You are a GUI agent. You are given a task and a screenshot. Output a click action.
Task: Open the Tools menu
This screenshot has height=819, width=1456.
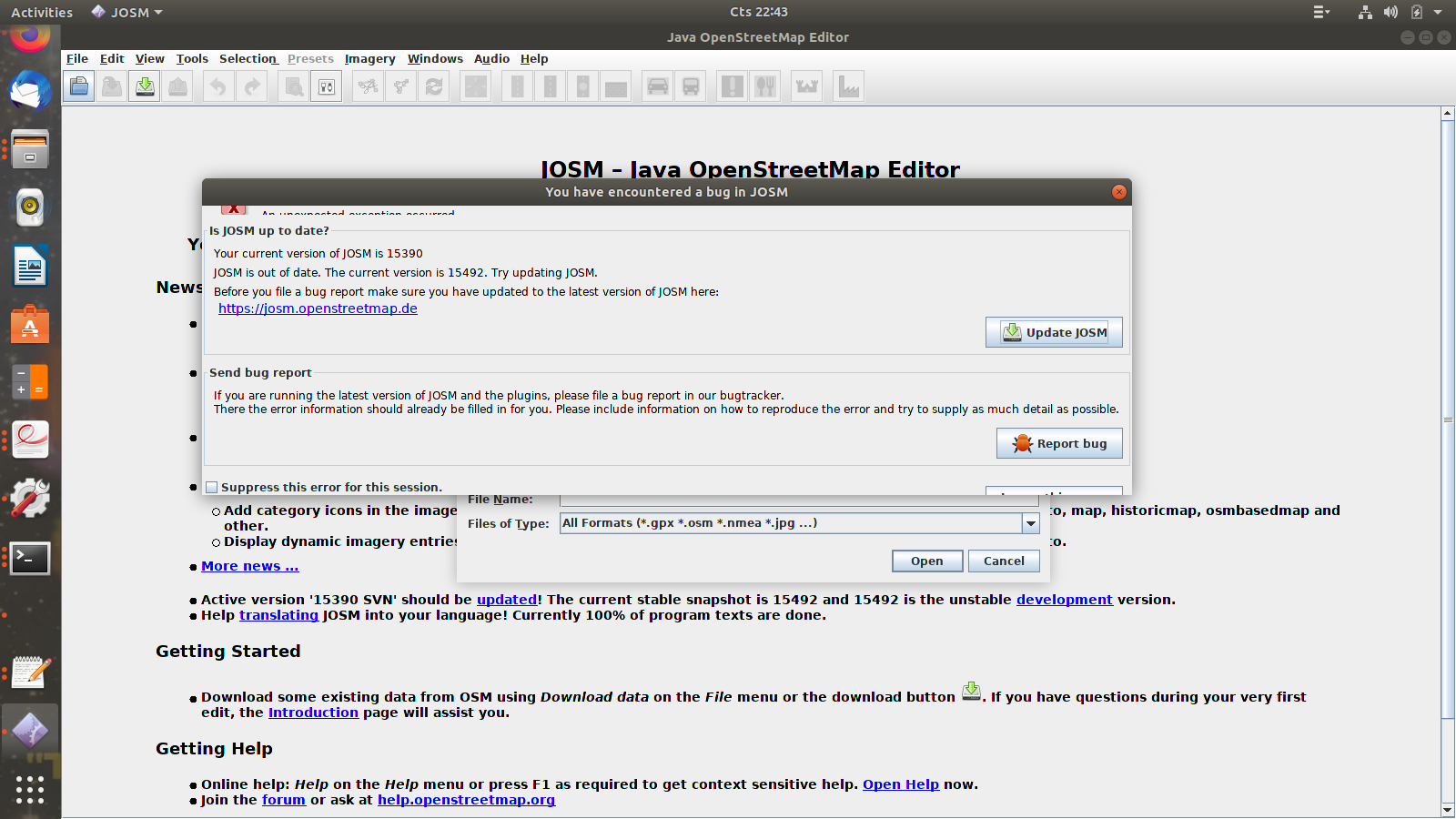click(x=192, y=58)
